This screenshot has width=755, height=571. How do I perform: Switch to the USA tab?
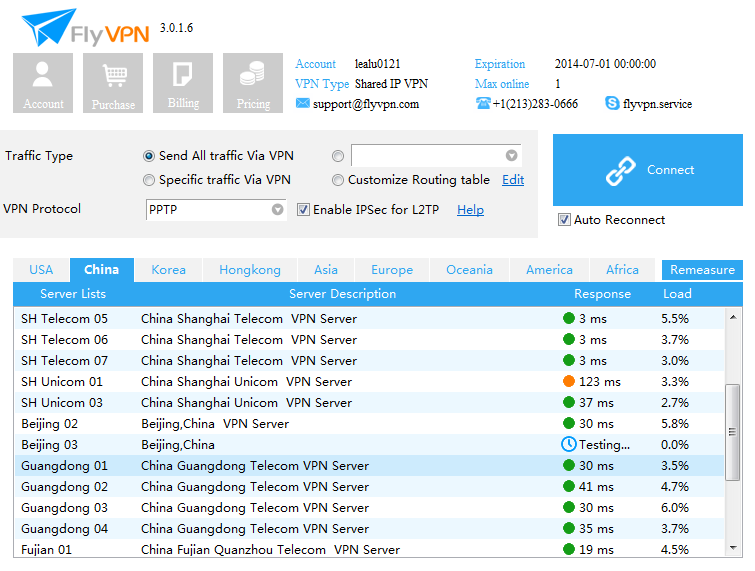point(41,270)
